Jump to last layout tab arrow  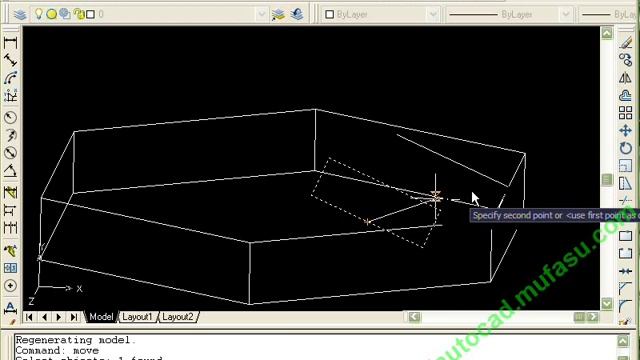73,317
